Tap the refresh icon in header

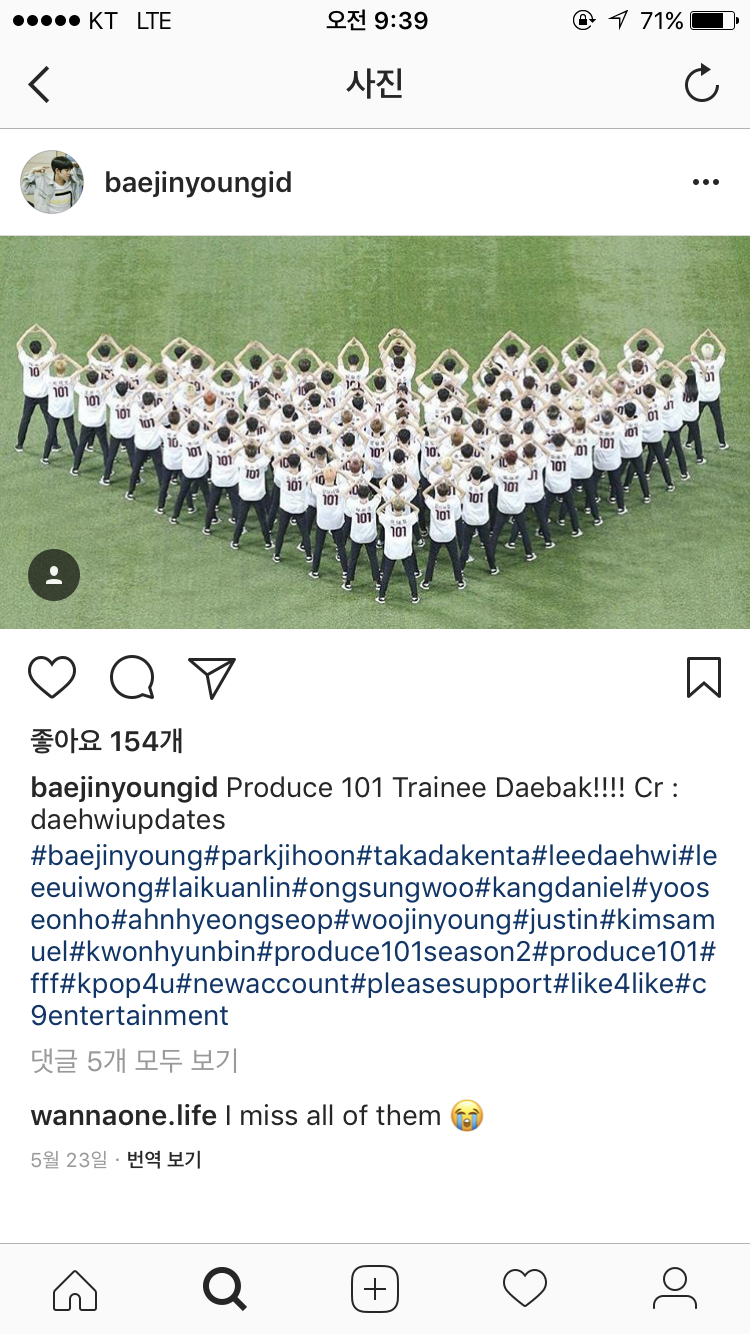click(x=702, y=83)
